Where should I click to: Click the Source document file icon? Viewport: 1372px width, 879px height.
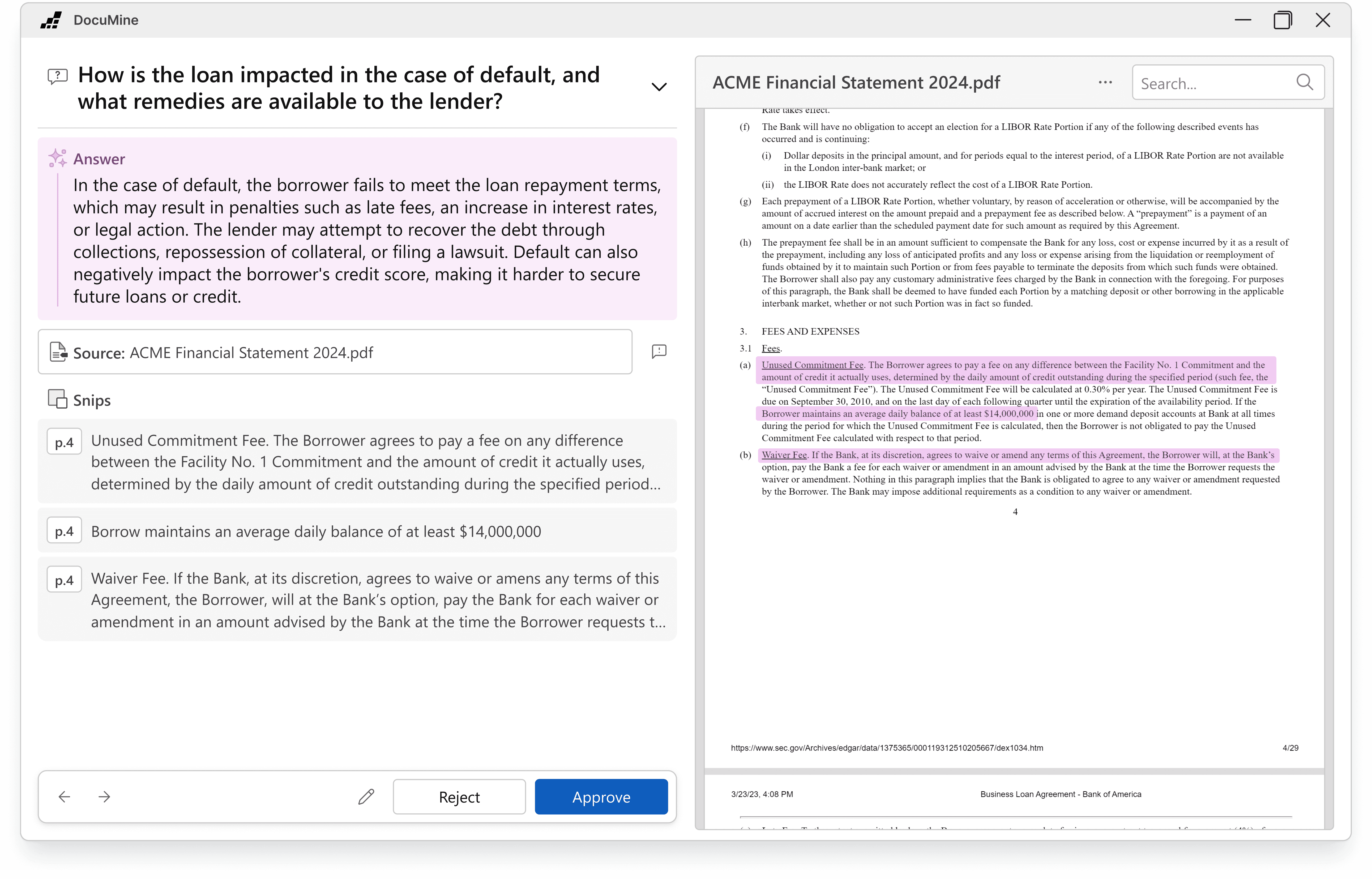(58, 352)
